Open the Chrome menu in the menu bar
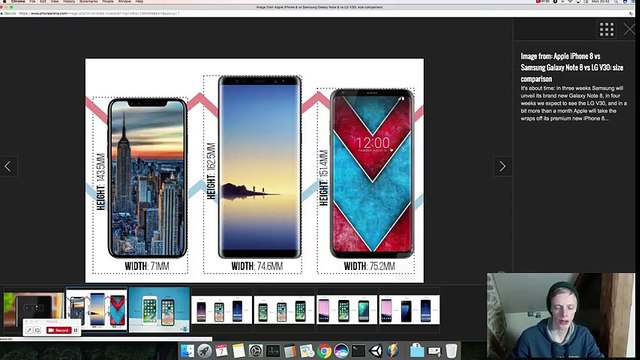This screenshot has height=360, width=640. click(x=18, y=2)
